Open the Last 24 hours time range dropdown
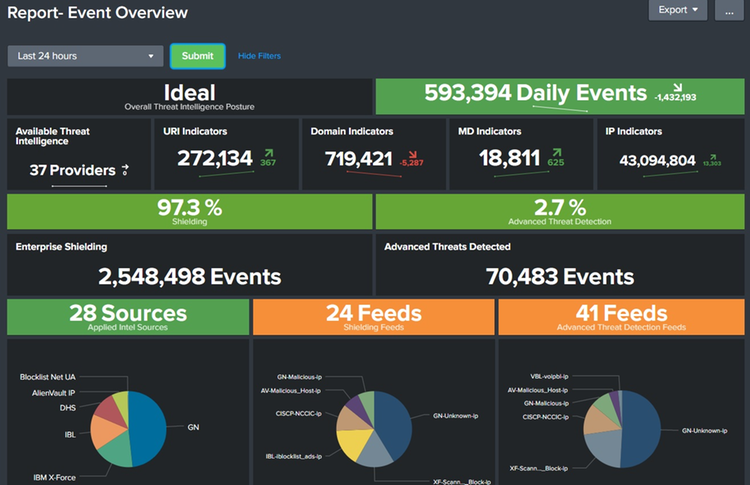 84,56
